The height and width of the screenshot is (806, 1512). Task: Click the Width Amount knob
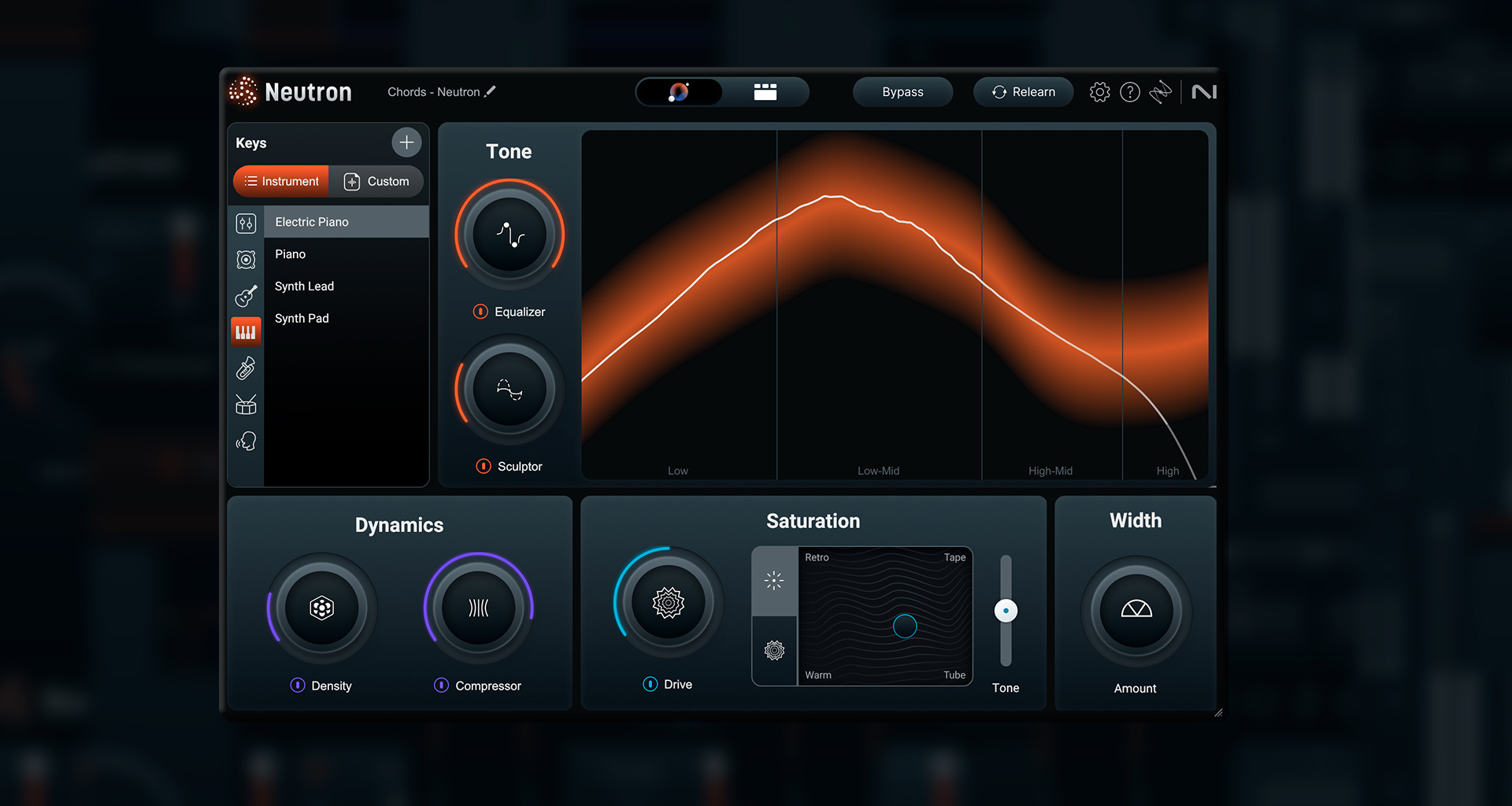(x=1136, y=611)
